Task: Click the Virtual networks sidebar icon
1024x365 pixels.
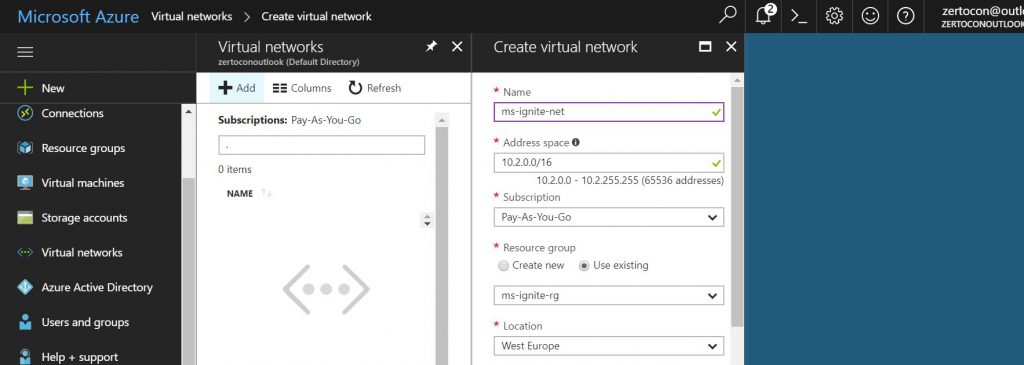Action: [x=25, y=253]
